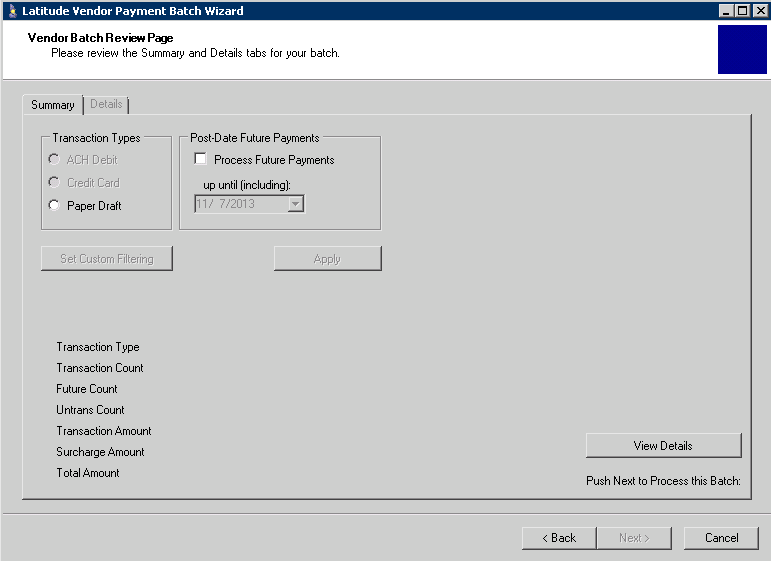Click 'Push Next to Process this Batch' text
Image resolution: width=771 pixels, height=561 pixels.
[x=663, y=481]
